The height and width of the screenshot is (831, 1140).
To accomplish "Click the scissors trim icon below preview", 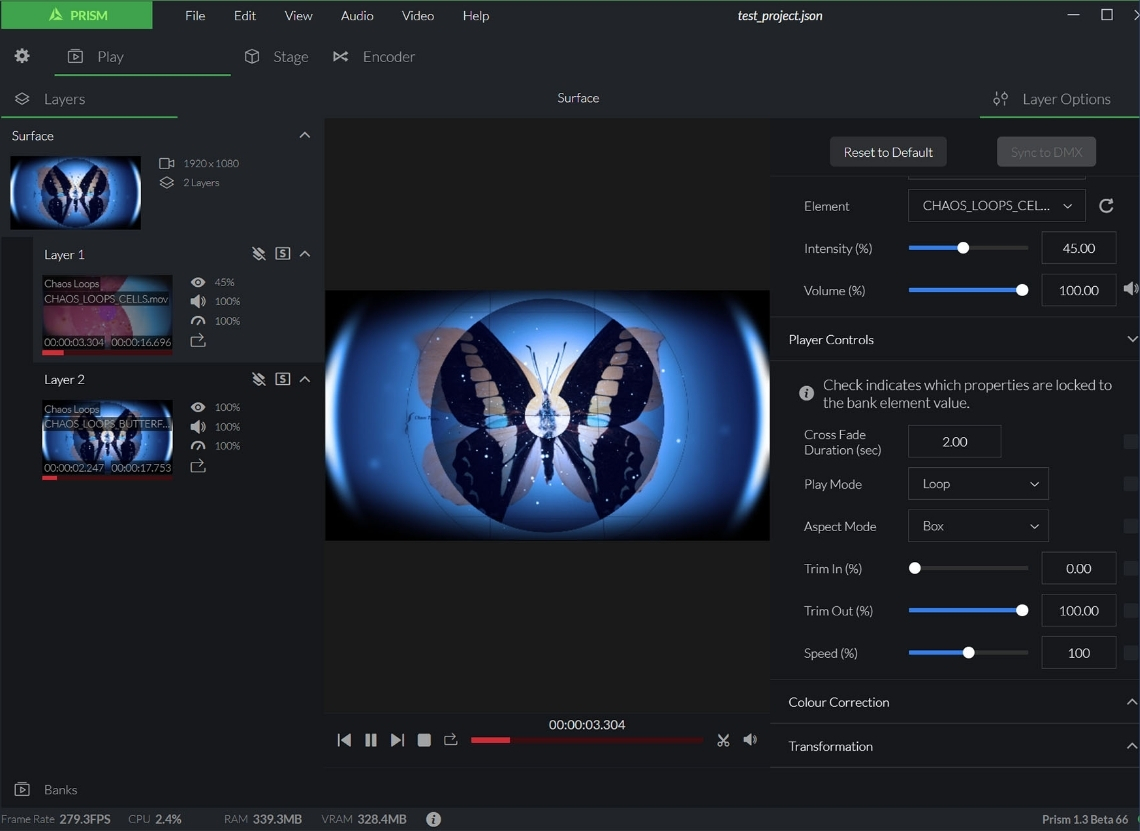I will [x=723, y=740].
